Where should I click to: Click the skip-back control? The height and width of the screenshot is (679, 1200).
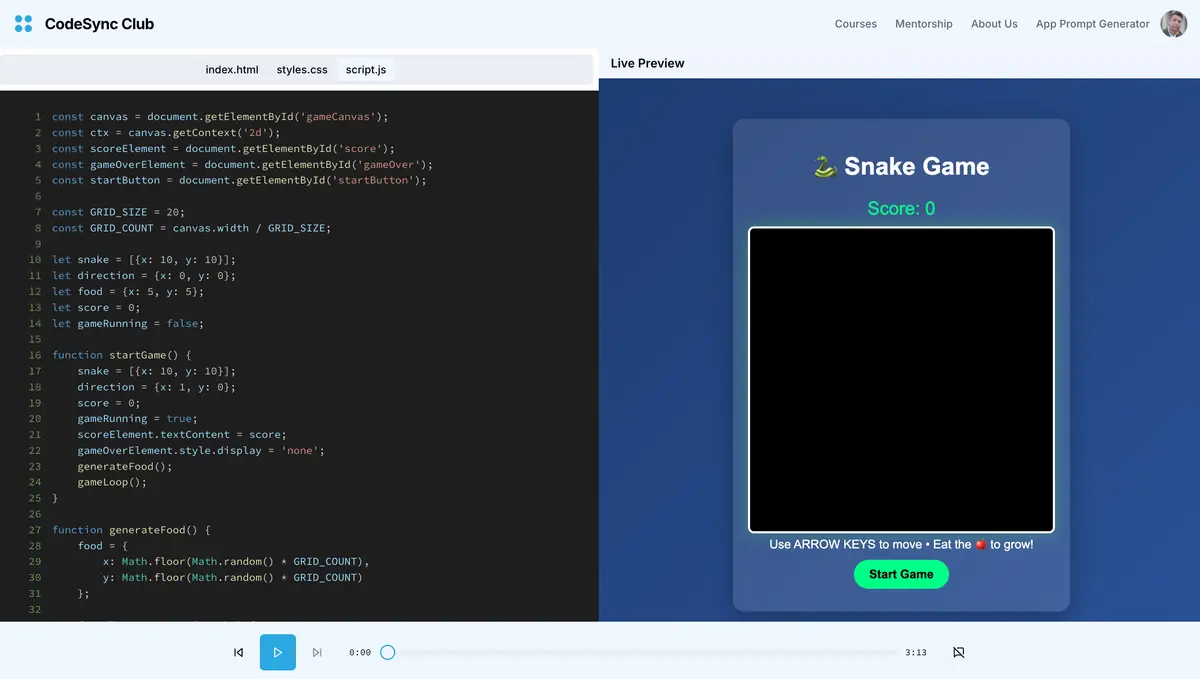(238, 652)
